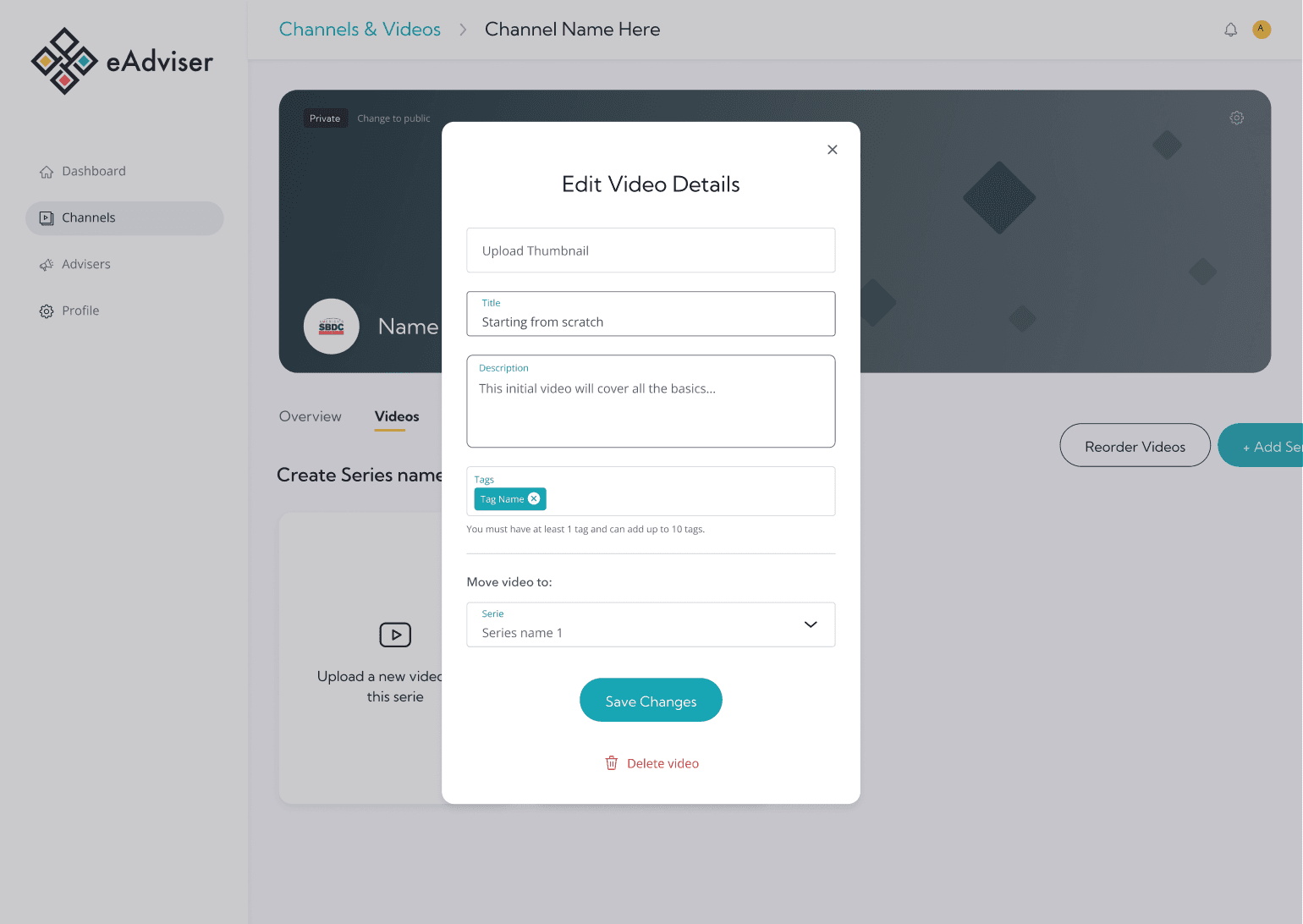Click the Upload Thumbnail field
The image size is (1303, 924).
(651, 250)
